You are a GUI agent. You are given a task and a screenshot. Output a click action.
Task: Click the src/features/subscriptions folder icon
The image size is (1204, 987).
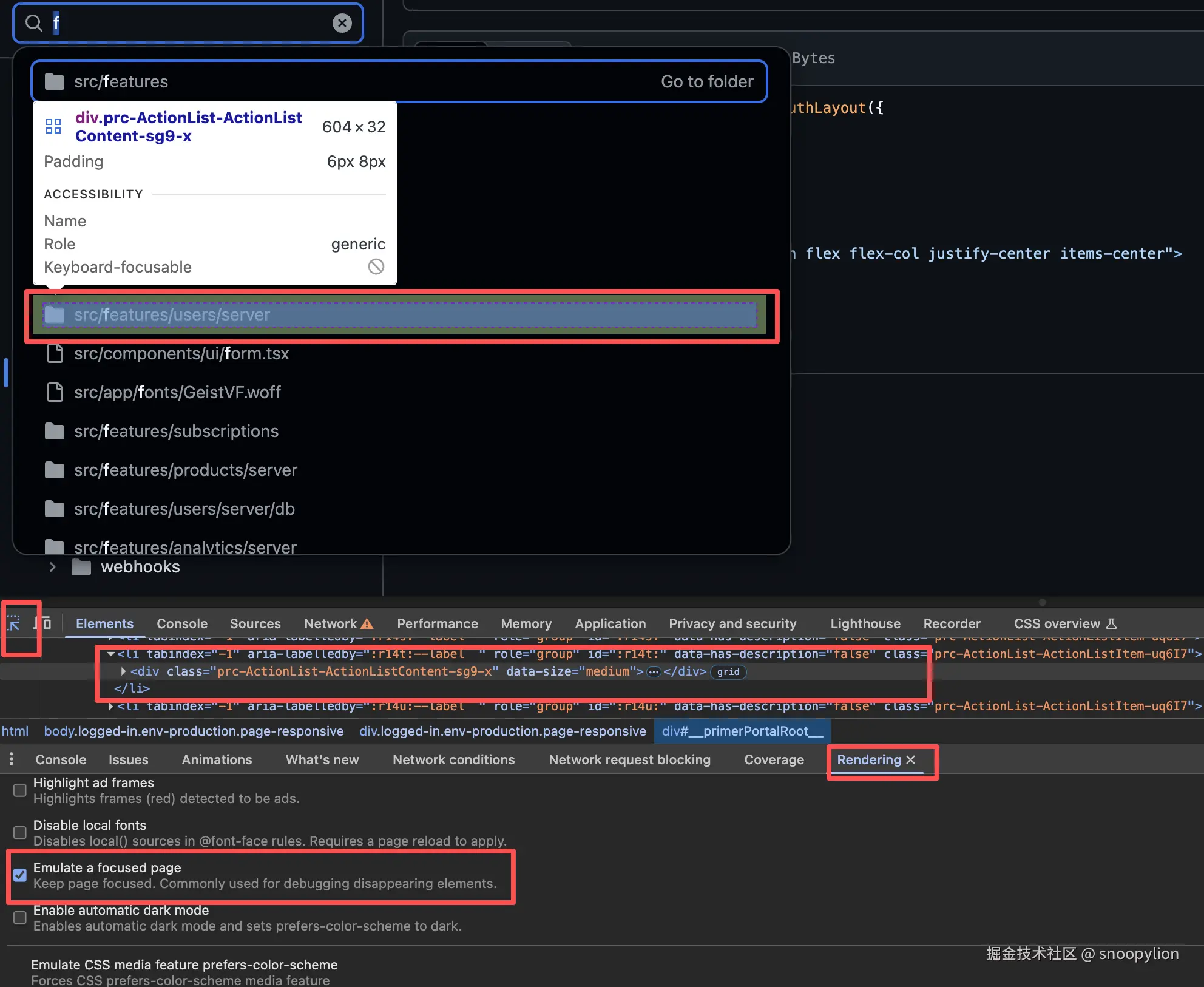tap(55, 431)
